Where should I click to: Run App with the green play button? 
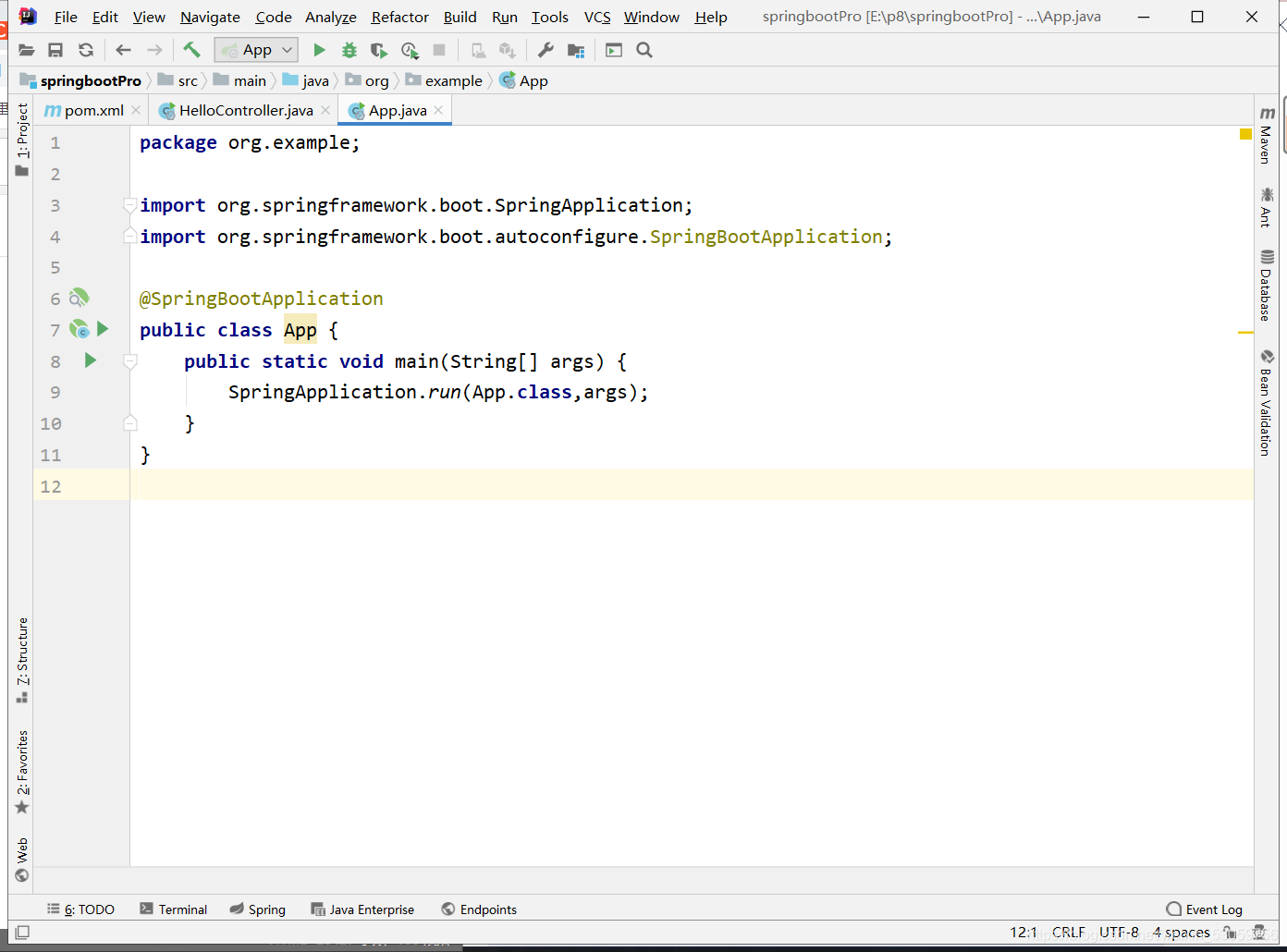[x=319, y=50]
